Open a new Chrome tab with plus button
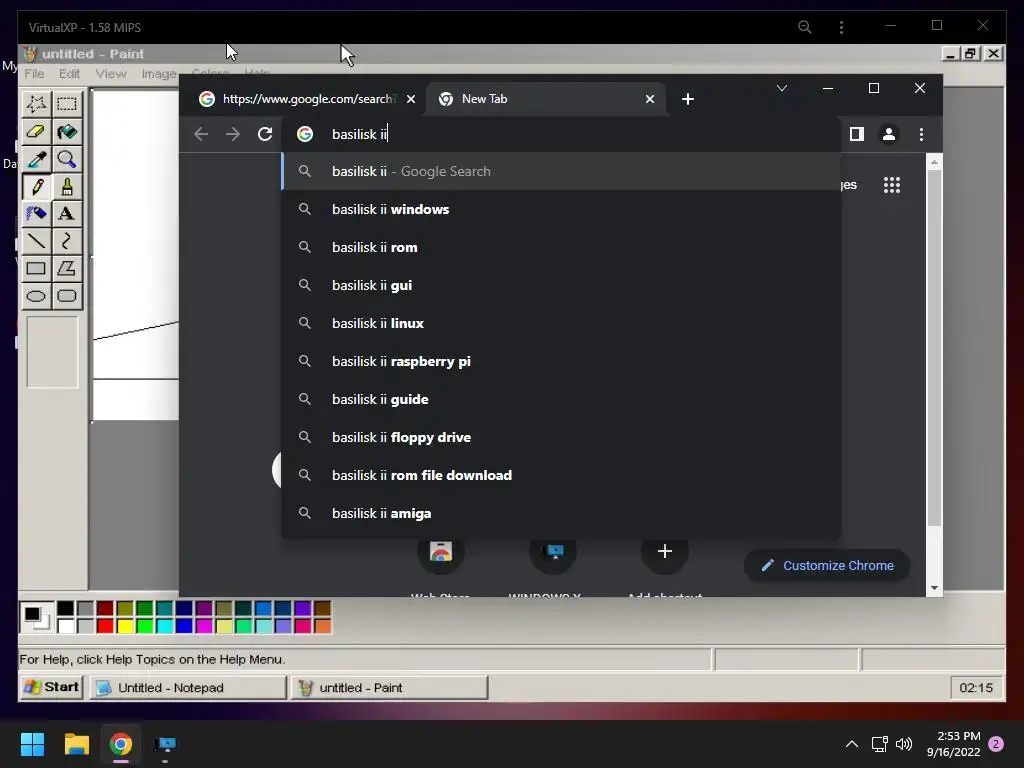Screen dimensions: 1024x768 (688, 99)
